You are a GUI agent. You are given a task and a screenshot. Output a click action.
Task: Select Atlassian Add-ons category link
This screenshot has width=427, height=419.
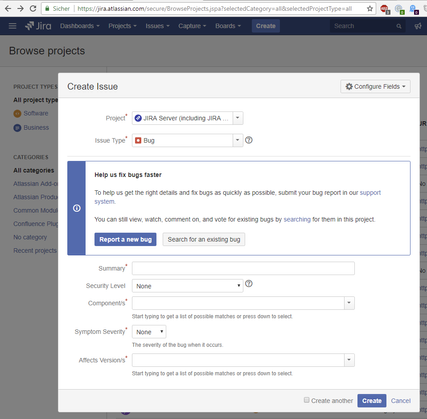pos(36,184)
